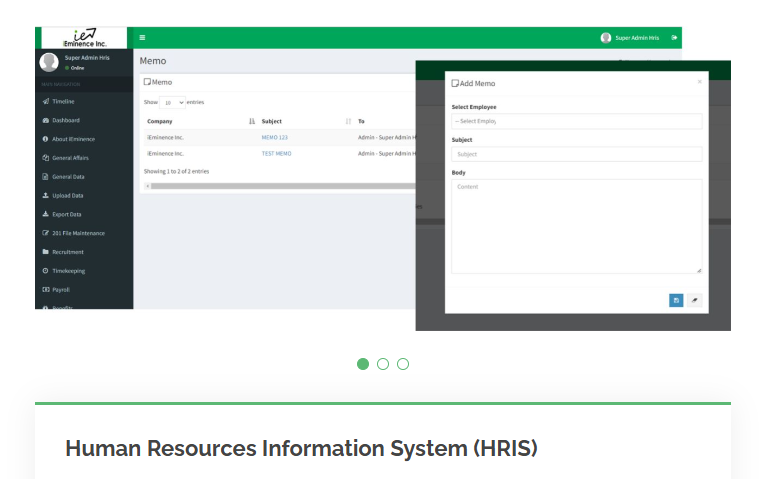
Task: Click the sidebar profile avatar picture
Action: [x=49, y=62]
